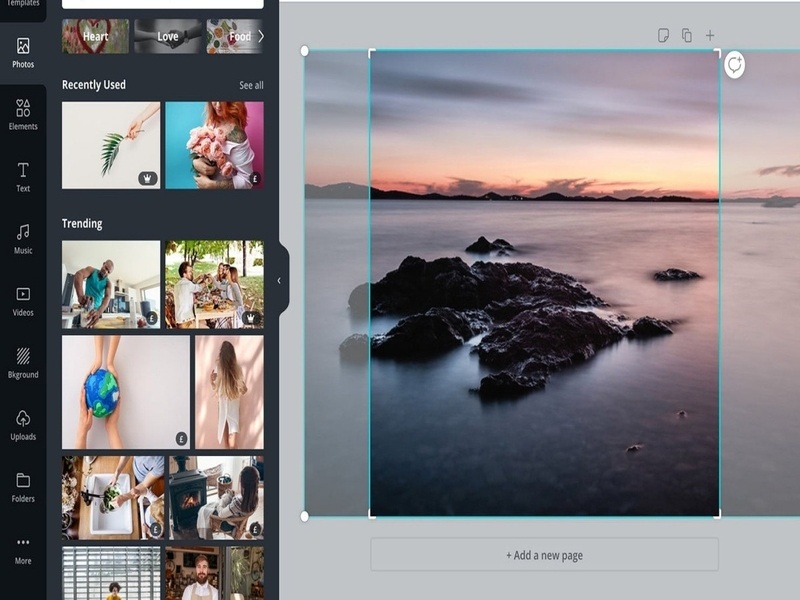Click the round comment icon beside the canvas
The image size is (800, 600).
[x=734, y=65]
